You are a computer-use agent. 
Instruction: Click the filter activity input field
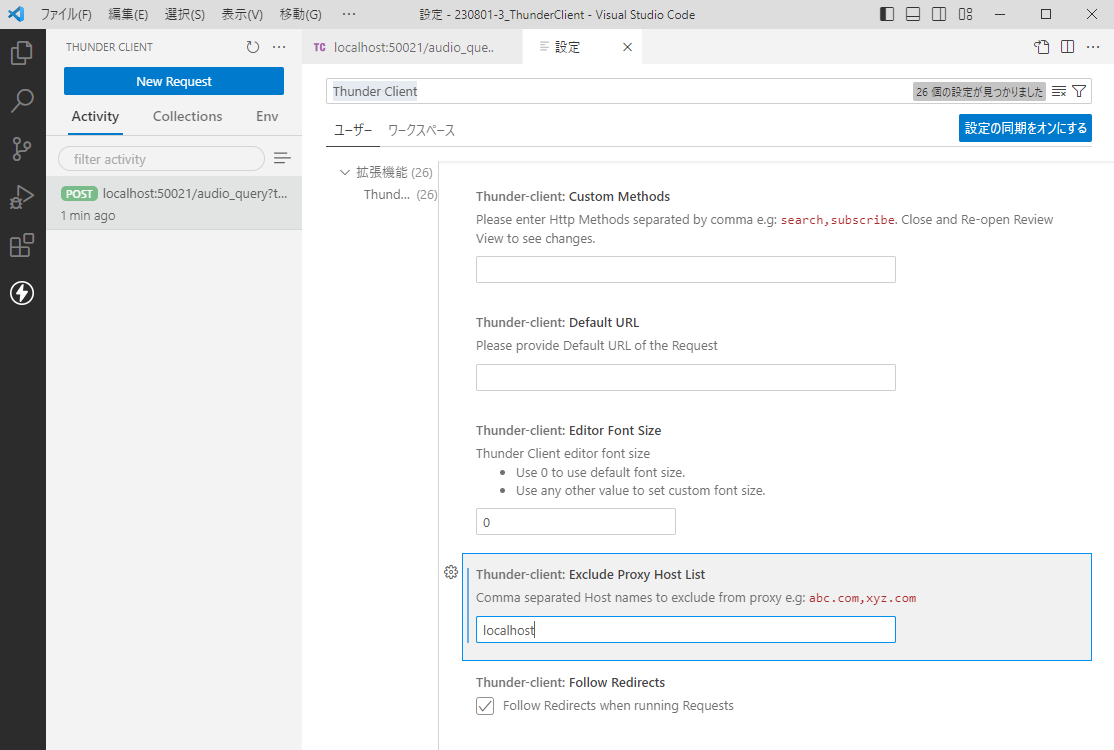pos(161,159)
